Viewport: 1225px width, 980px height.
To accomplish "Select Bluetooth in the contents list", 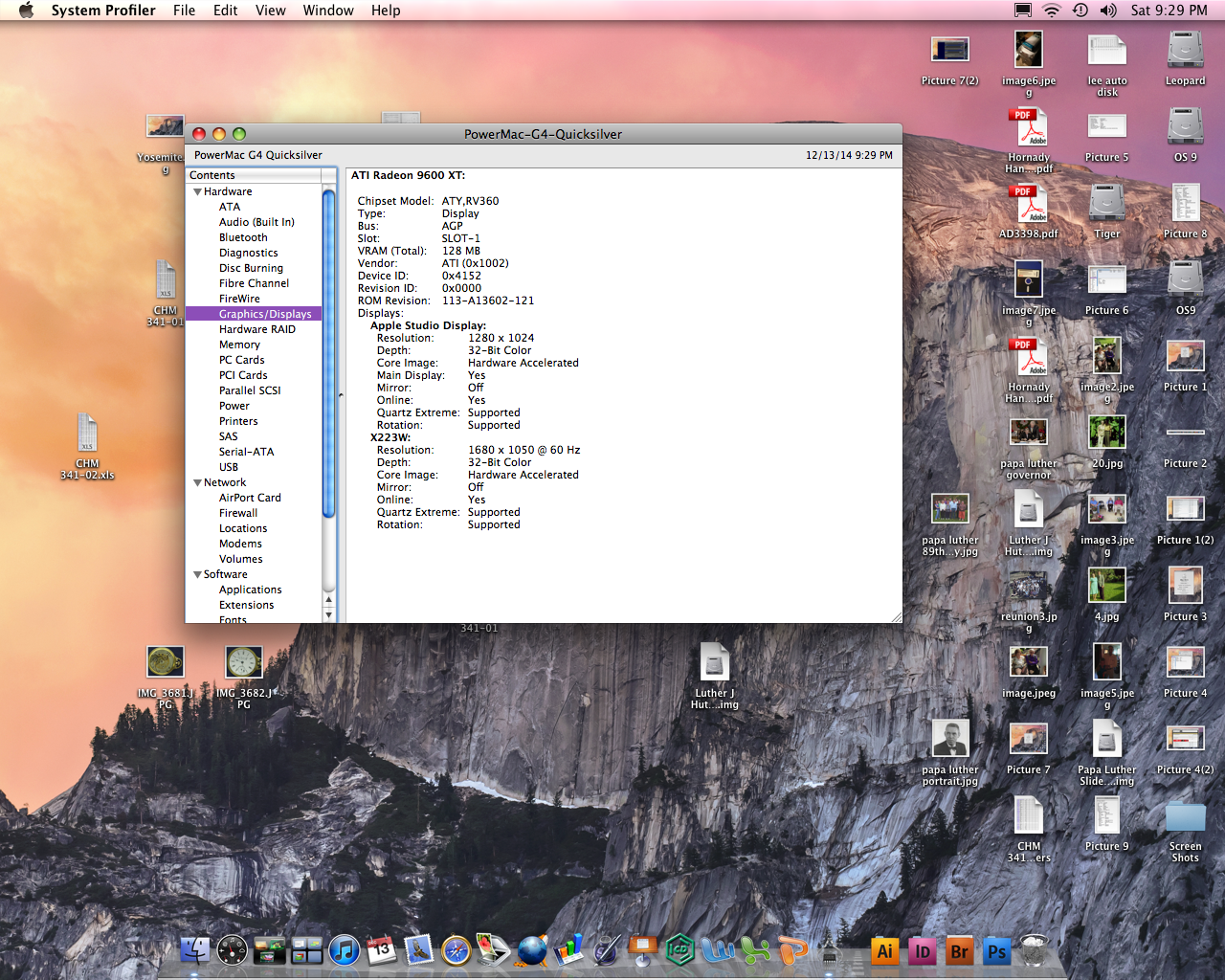I will [243, 237].
